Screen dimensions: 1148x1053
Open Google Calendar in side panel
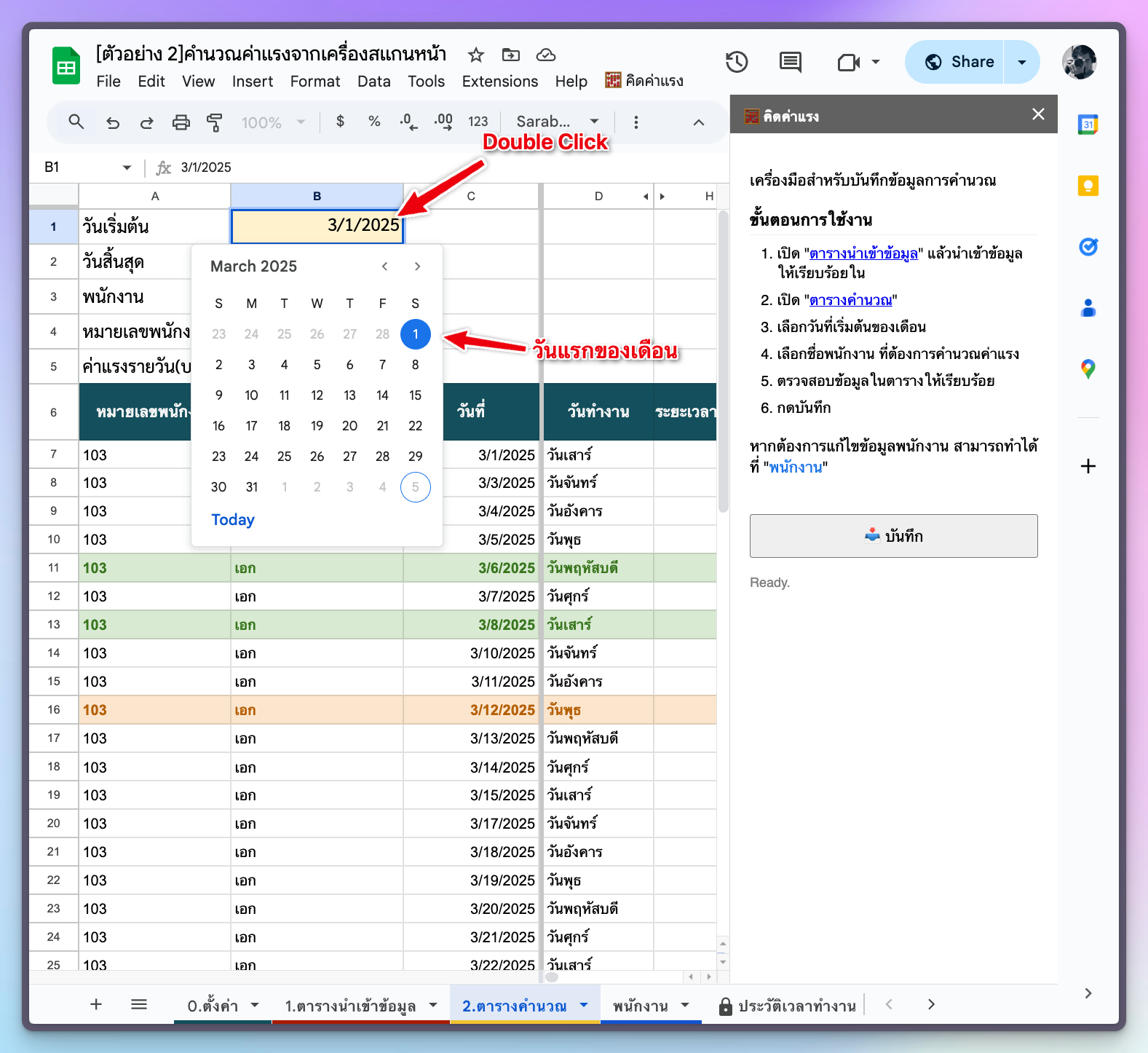point(1088,125)
